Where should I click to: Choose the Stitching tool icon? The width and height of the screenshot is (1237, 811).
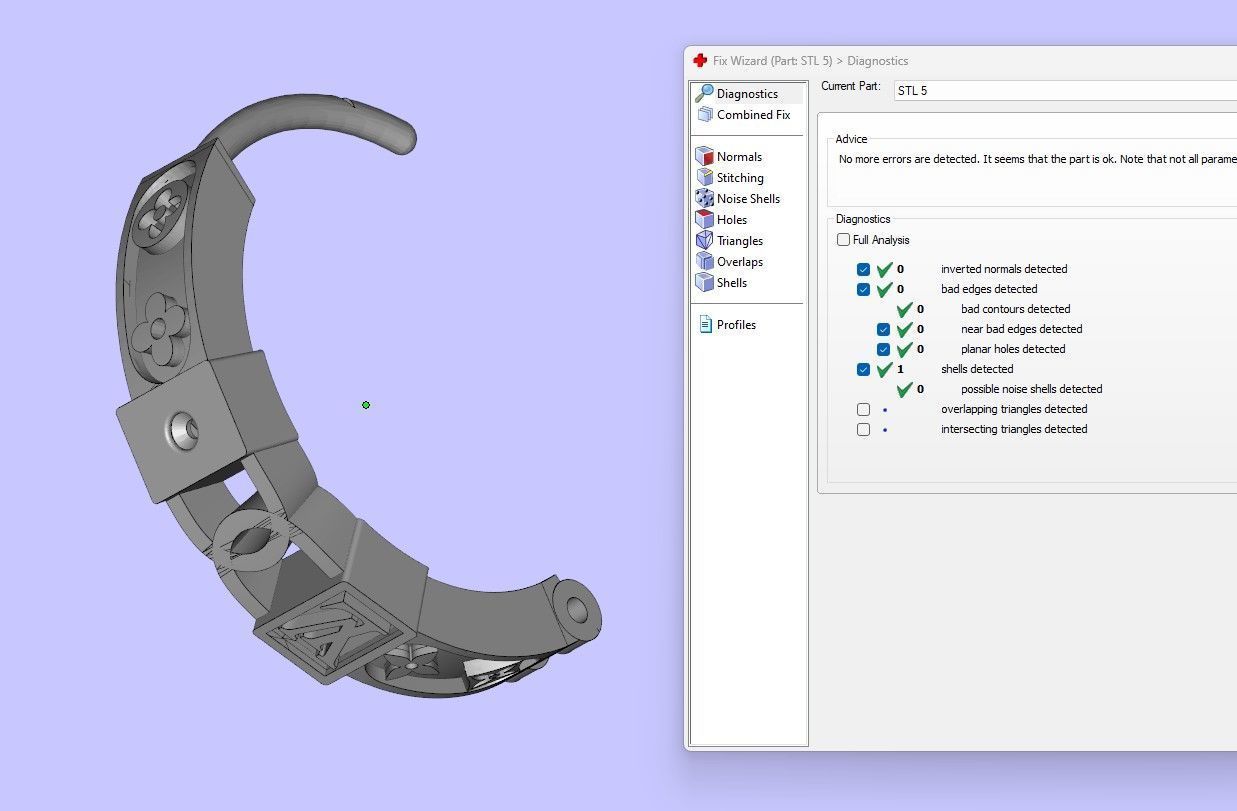[704, 177]
